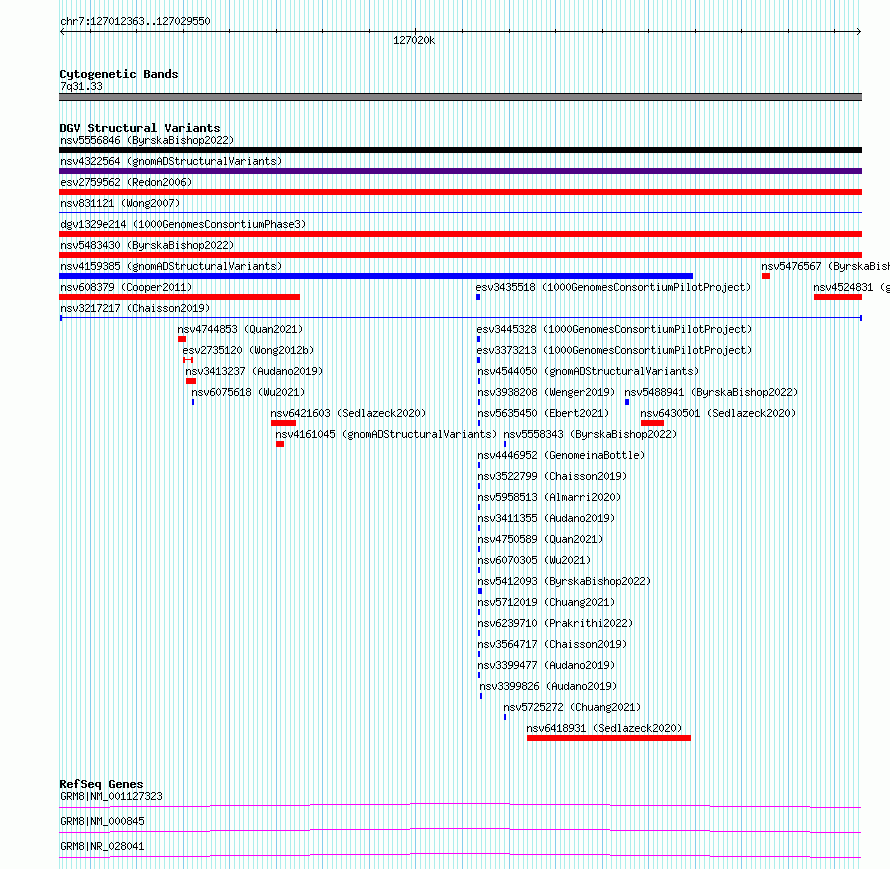The image size is (890, 869).
Task: Select the gray 7q31.33 cytogenetic band bar
Action: point(460,97)
